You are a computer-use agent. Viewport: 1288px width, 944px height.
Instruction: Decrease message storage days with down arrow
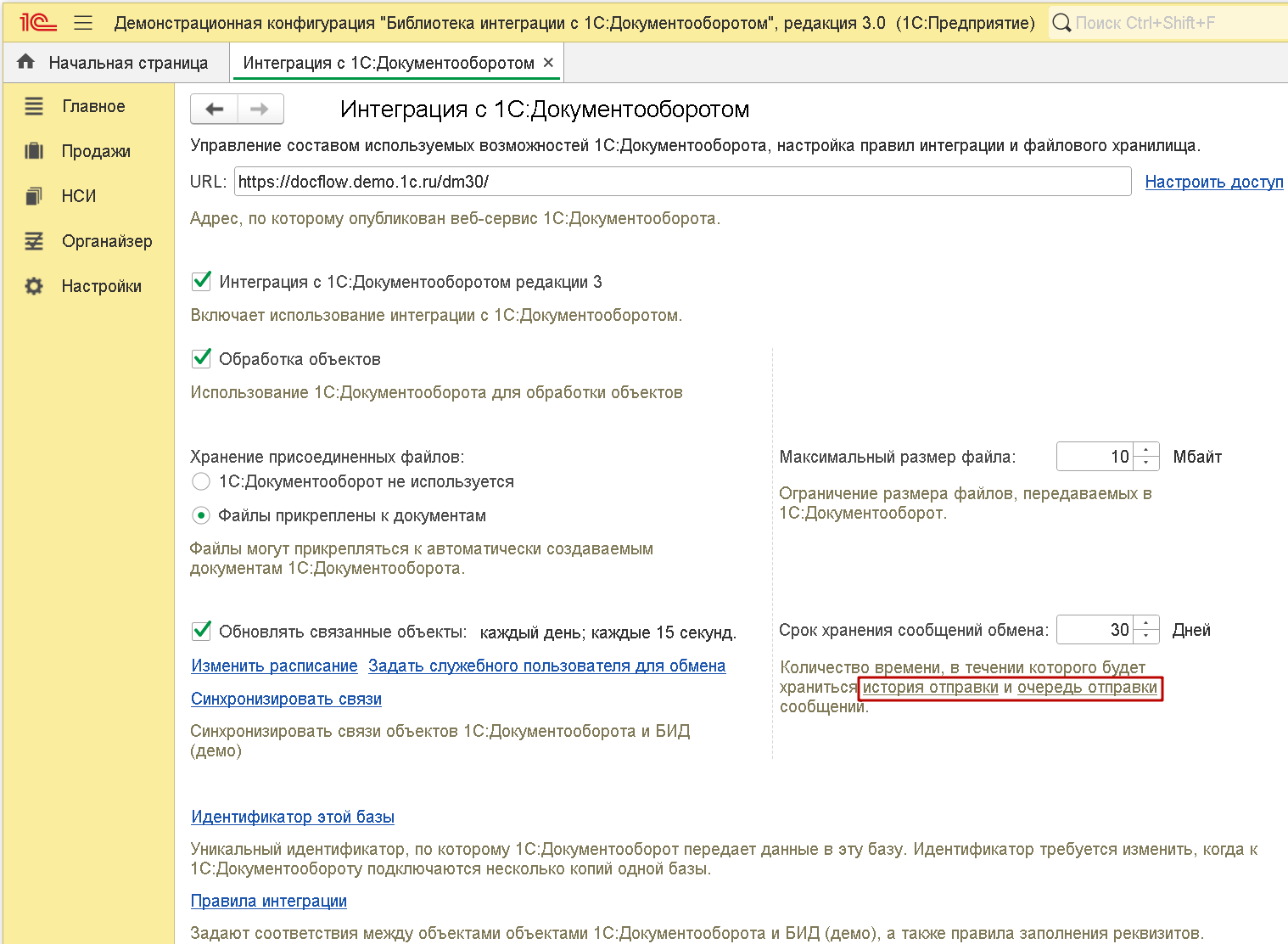pyautogui.click(x=1146, y=637)
